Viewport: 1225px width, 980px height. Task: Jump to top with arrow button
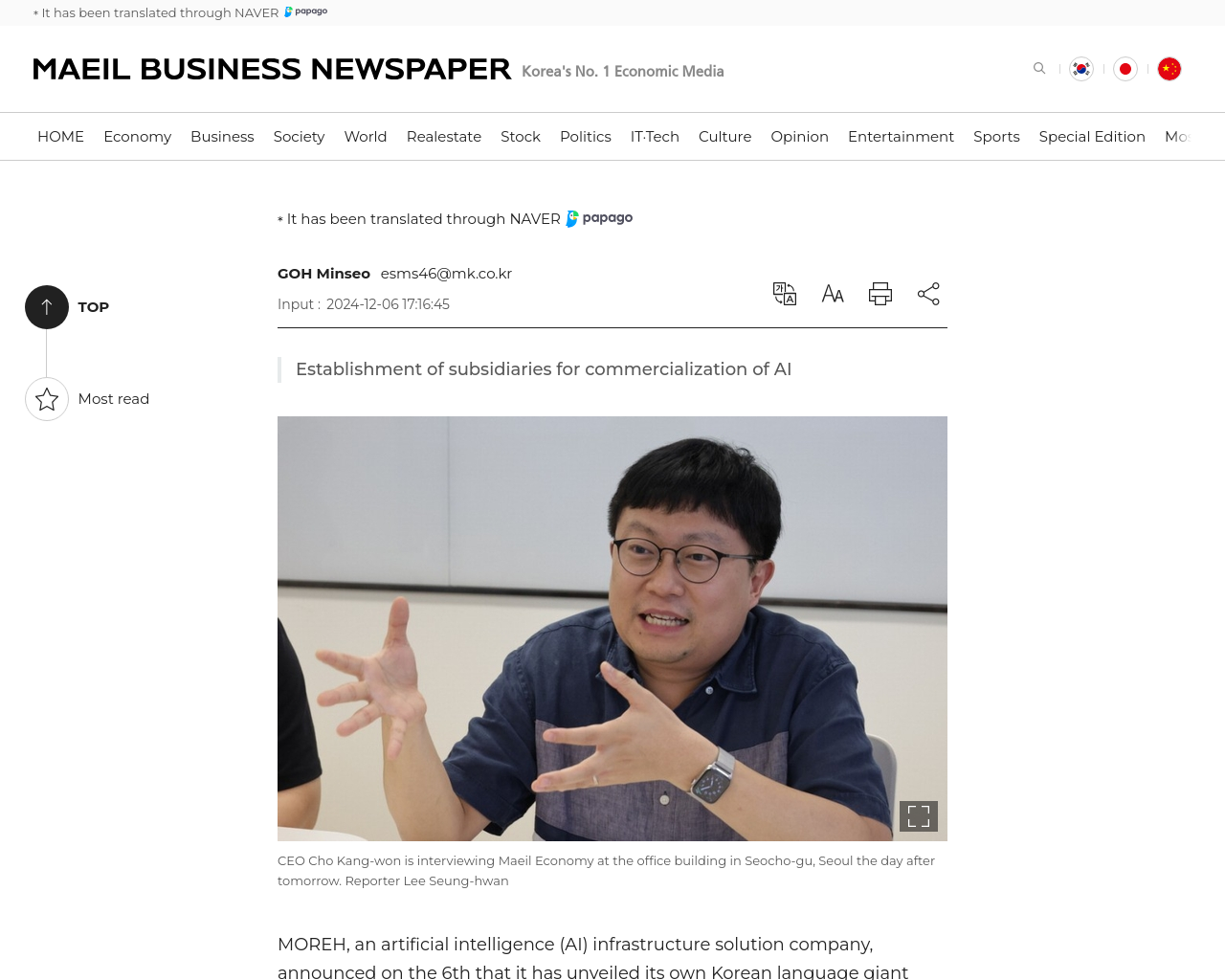click(x=47, y=307)
